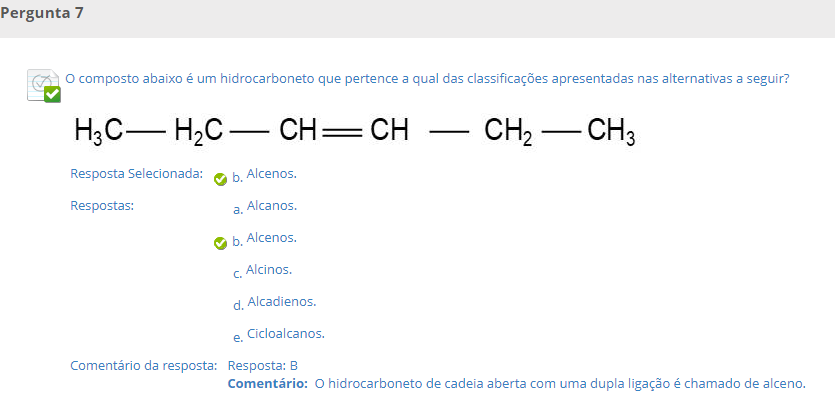The height and width of the screenshot is (404, 835).
Task: Click the Resposta Selecionada label
Action: point(136,174)
